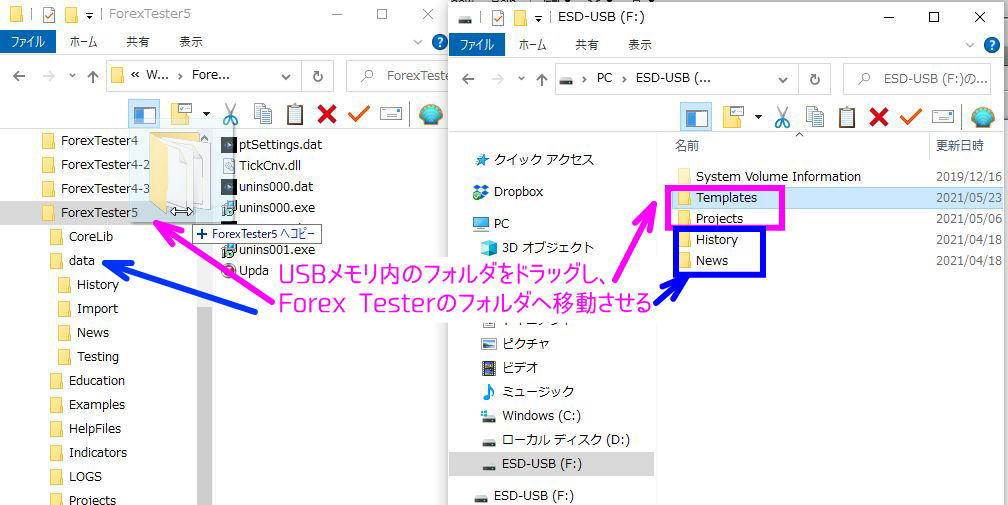Open ホーム tab in ESD-USB window
This screenshot has width=1008, height=505.
(x=532, y=44)
